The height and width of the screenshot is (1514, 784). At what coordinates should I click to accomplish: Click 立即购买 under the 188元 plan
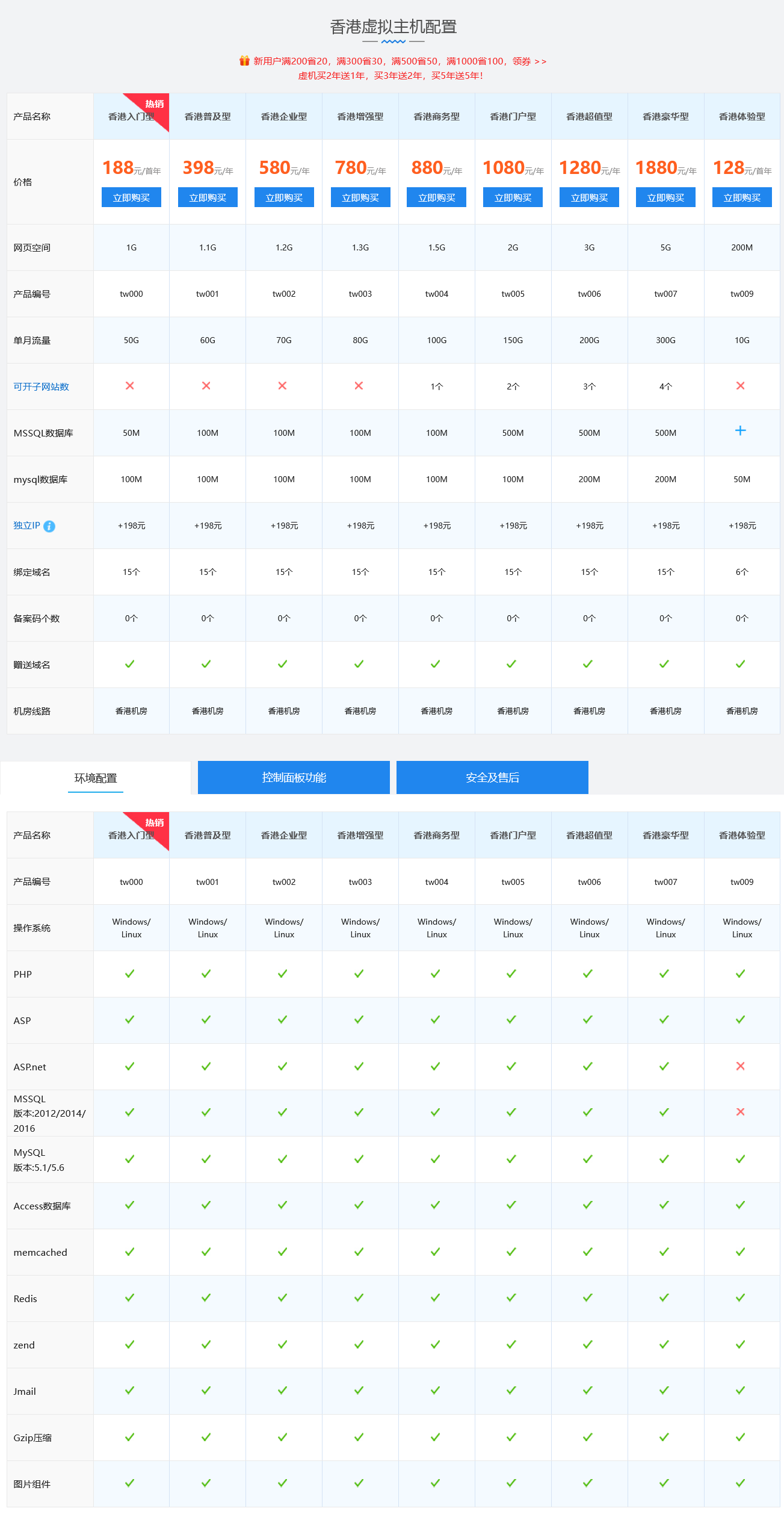[131, 197]
